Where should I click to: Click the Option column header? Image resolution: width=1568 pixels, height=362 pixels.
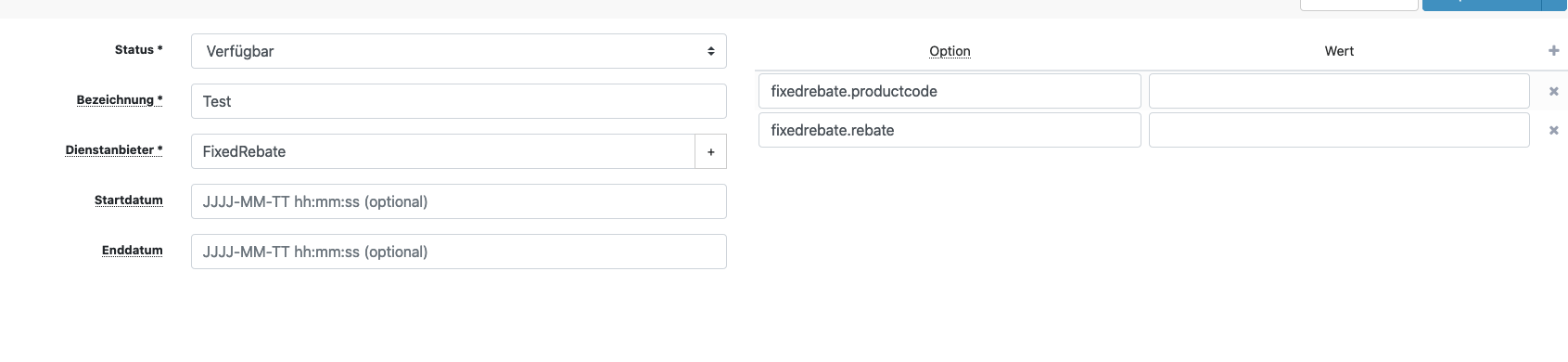tap(950, 51)
